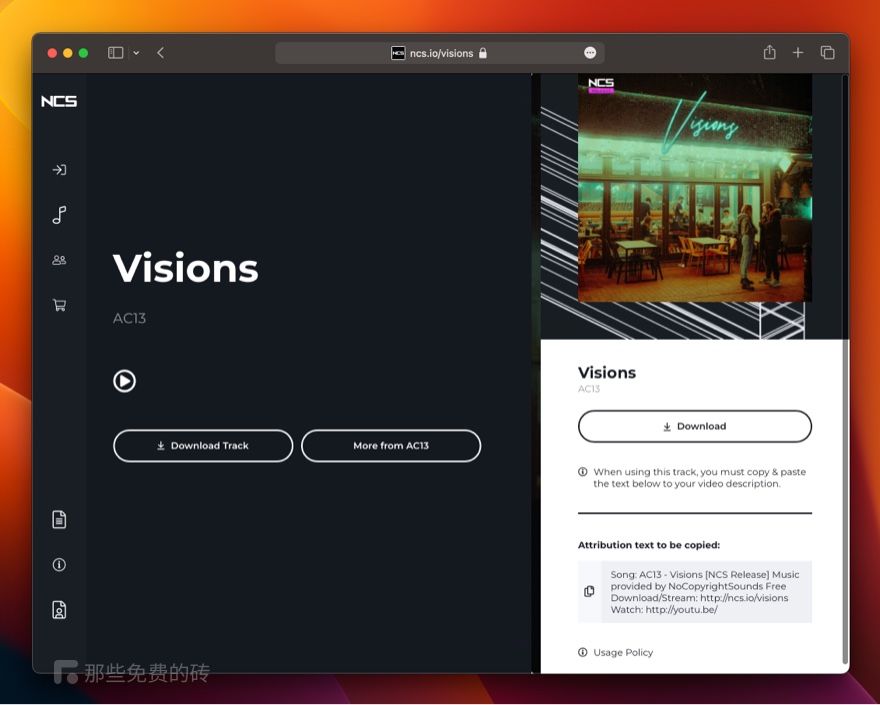Open the contact profile icon in sidebar

[59, 610]
